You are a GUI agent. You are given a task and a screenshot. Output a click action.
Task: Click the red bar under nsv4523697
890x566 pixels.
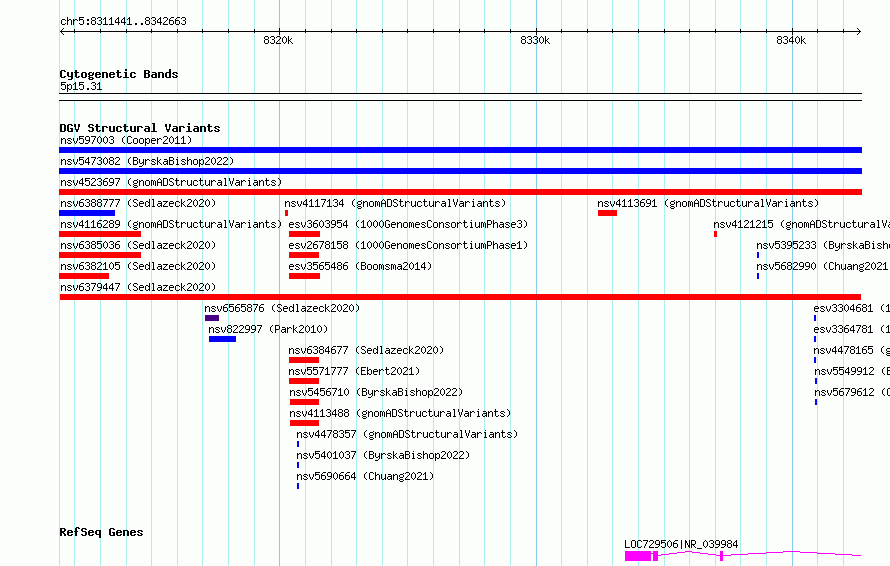tap(460, 192)
